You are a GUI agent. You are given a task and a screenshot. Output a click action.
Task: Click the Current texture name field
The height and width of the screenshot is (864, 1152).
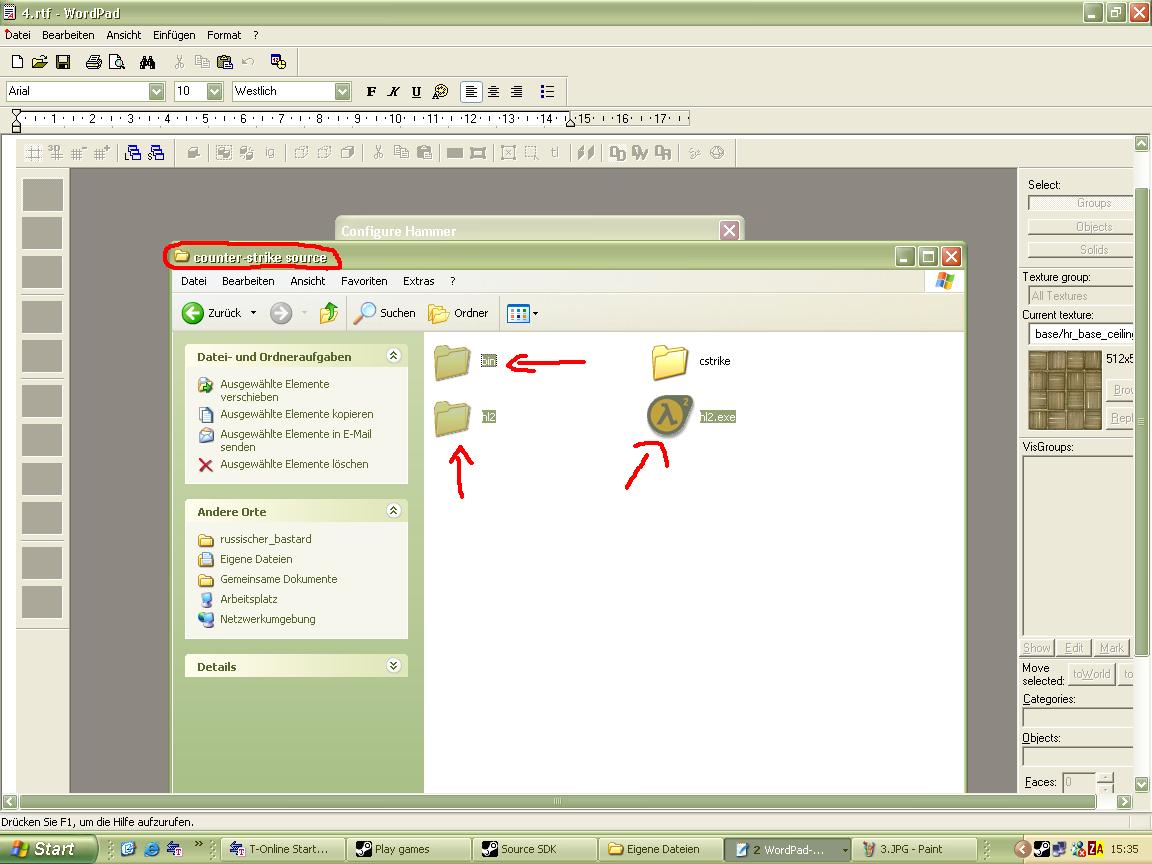point(1081,334)
